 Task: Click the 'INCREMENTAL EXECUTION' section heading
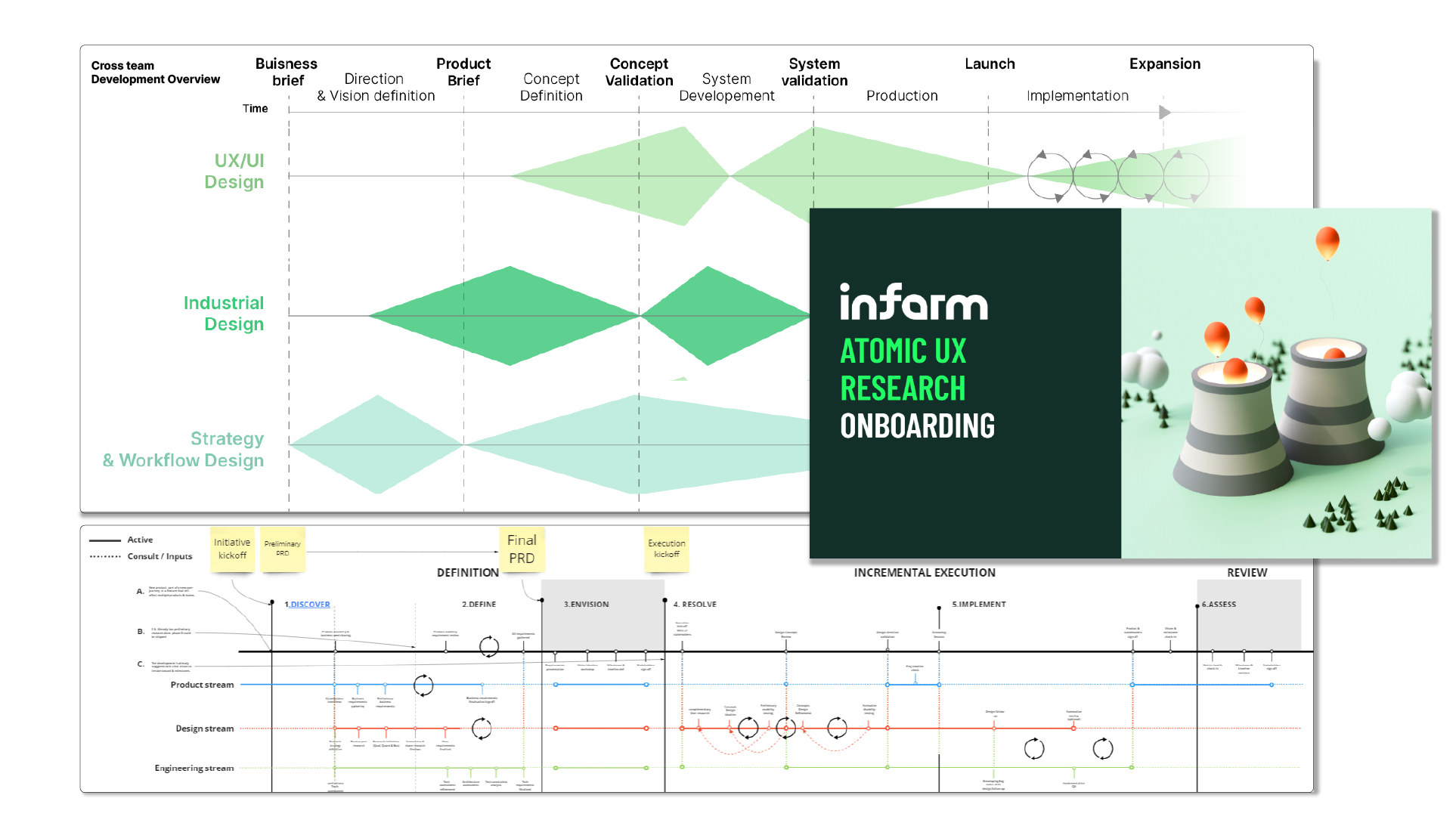(x=925, y=573)
